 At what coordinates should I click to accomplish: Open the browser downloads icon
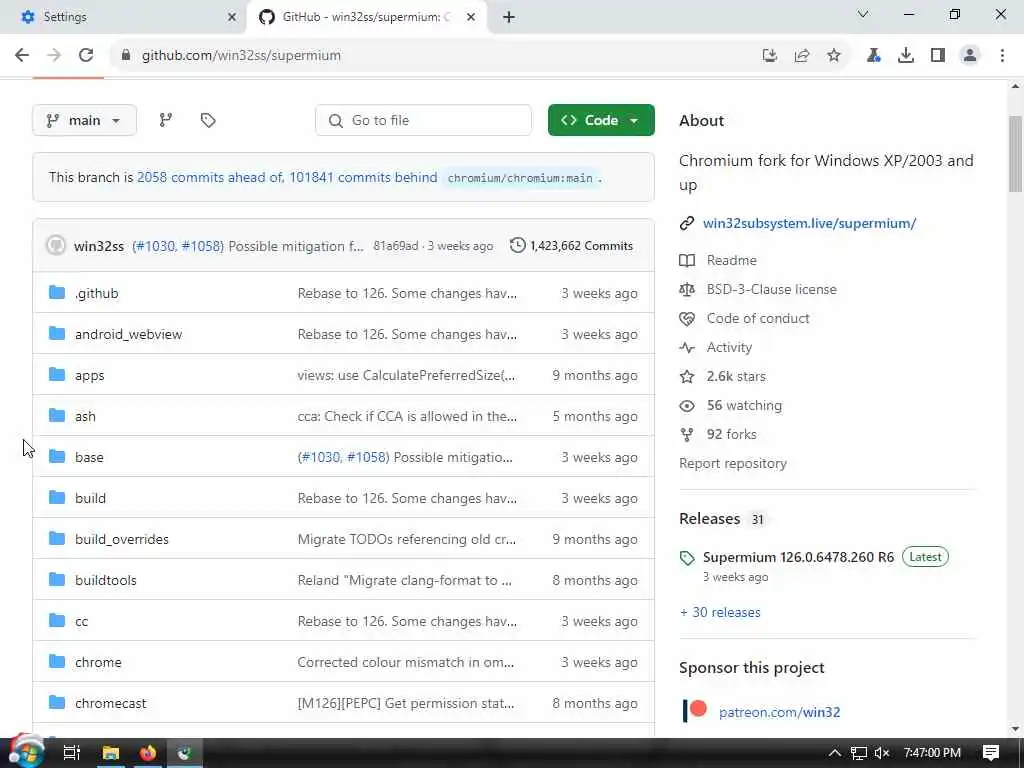(x=906, y=56)
